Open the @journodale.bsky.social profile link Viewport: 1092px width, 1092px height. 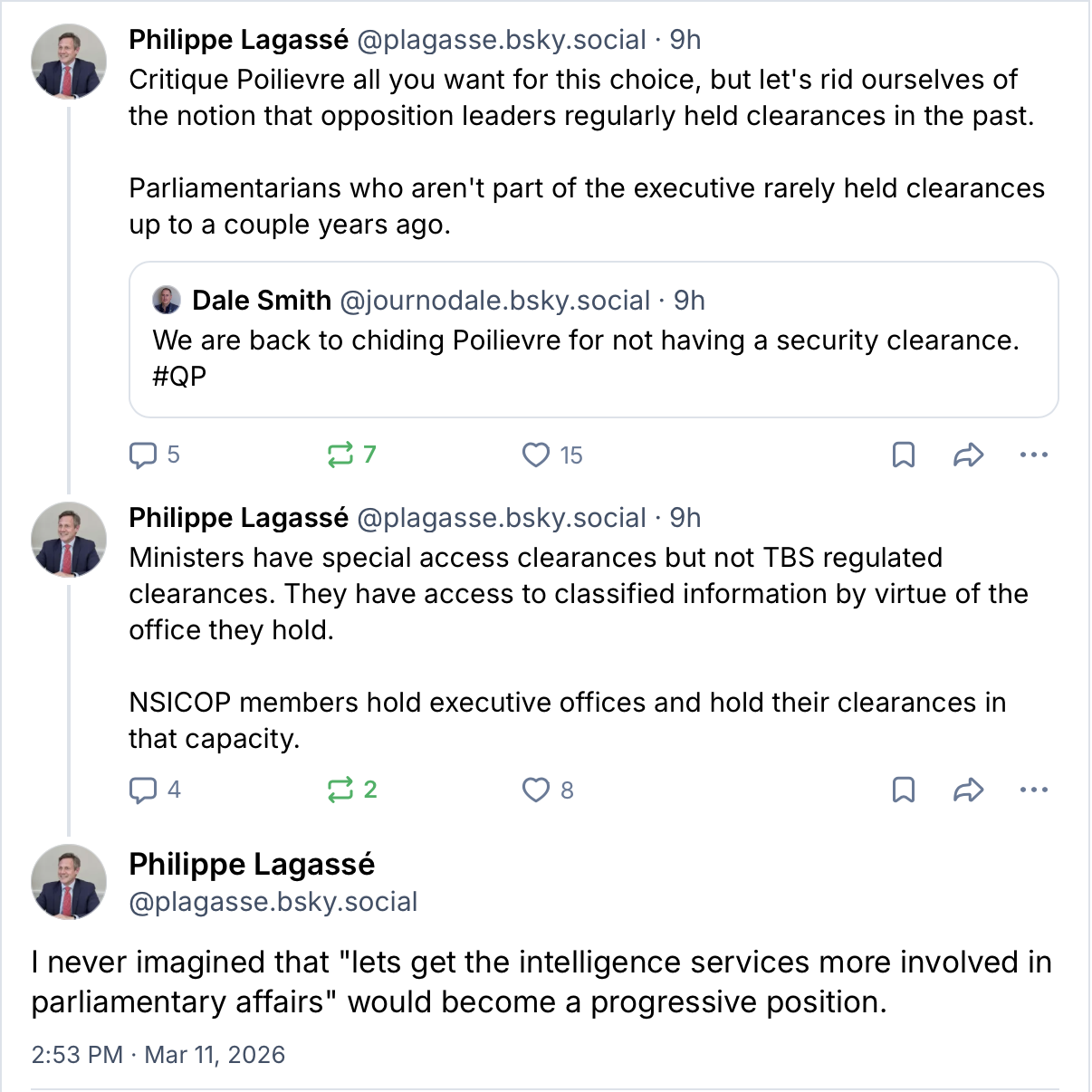point(494,301)
